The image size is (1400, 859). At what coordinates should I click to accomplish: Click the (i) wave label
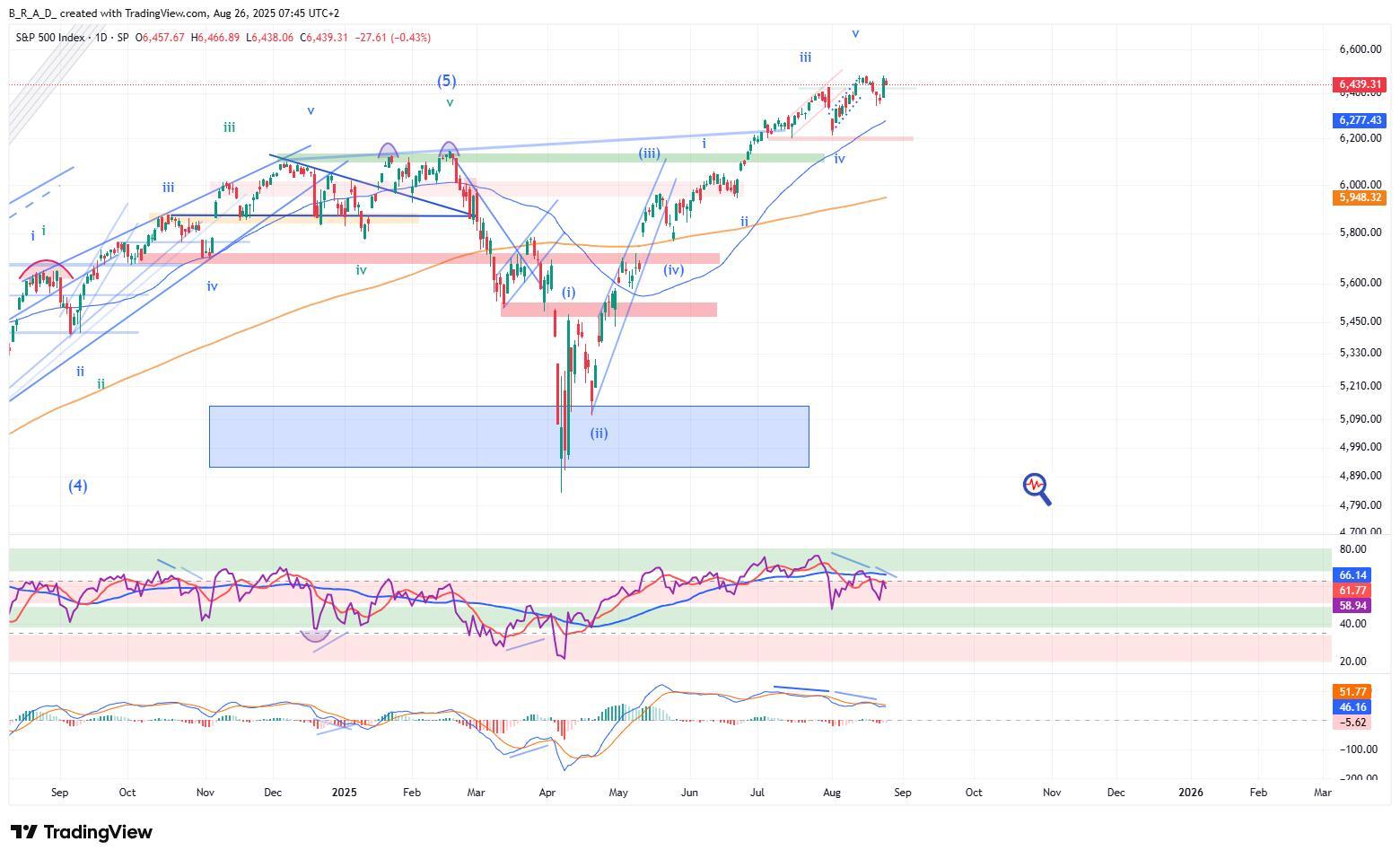pos(569,293)
